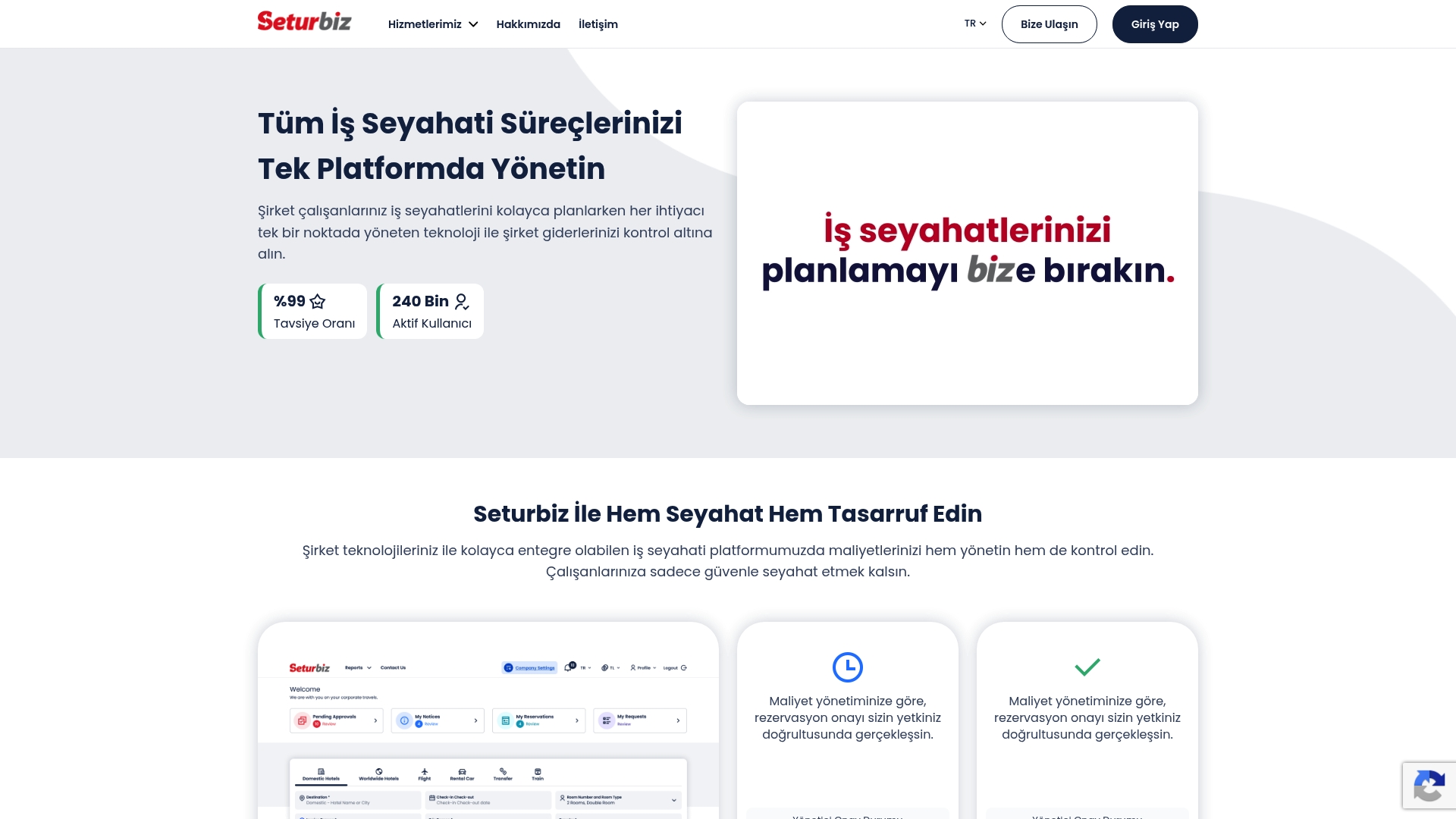Expand the arrow on the My Notices card
The image size is (1456, 819).
coord(475,720)
